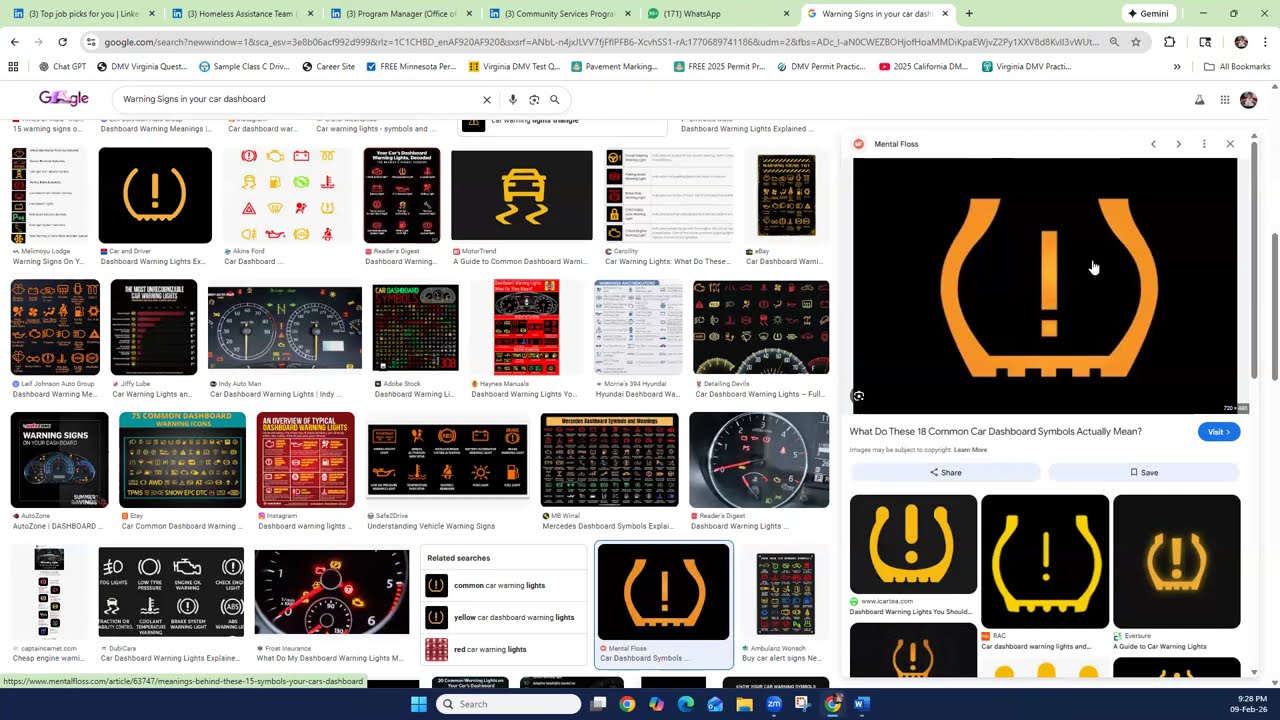Open Chrome menu three dots
The image size is (1280, 720).
[1265, 42]
